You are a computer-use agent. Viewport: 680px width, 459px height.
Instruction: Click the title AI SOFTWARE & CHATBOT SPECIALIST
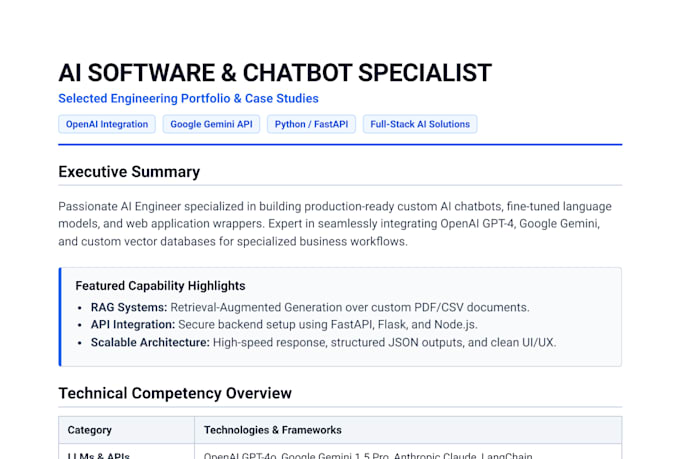pos(275,72)
